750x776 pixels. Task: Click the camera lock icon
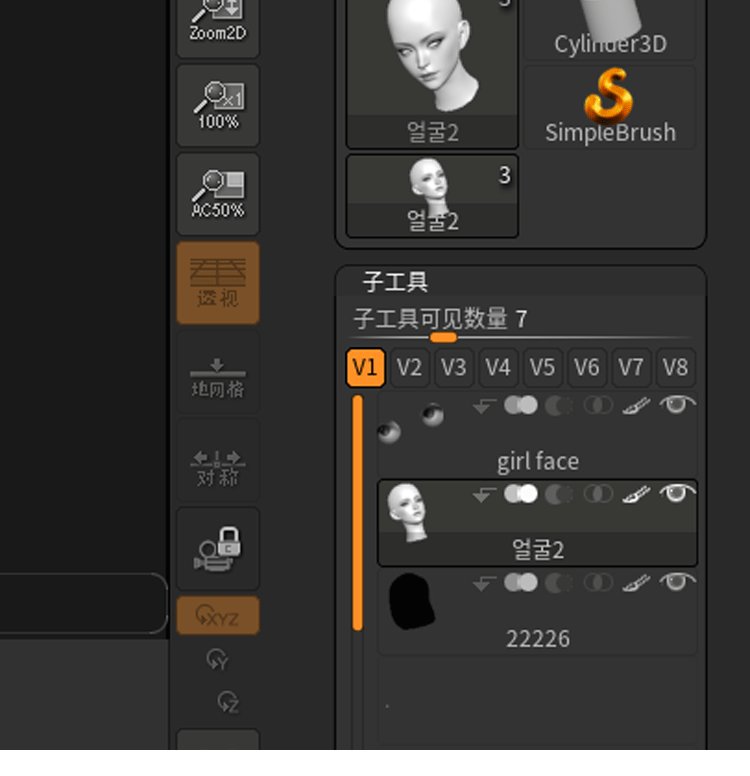tap(218, 548)
